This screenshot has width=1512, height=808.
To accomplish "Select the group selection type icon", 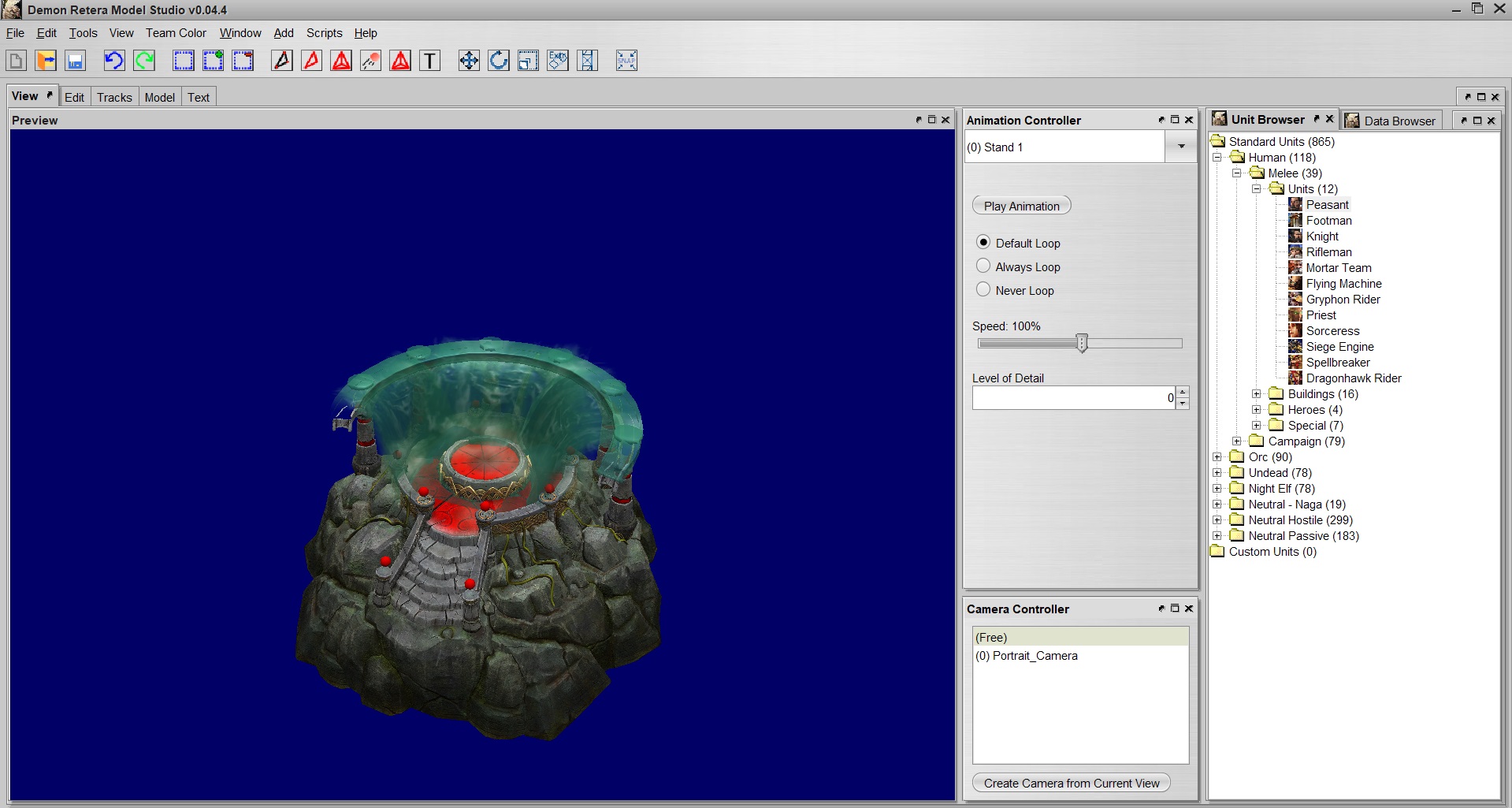I will (x=341, y=61).
